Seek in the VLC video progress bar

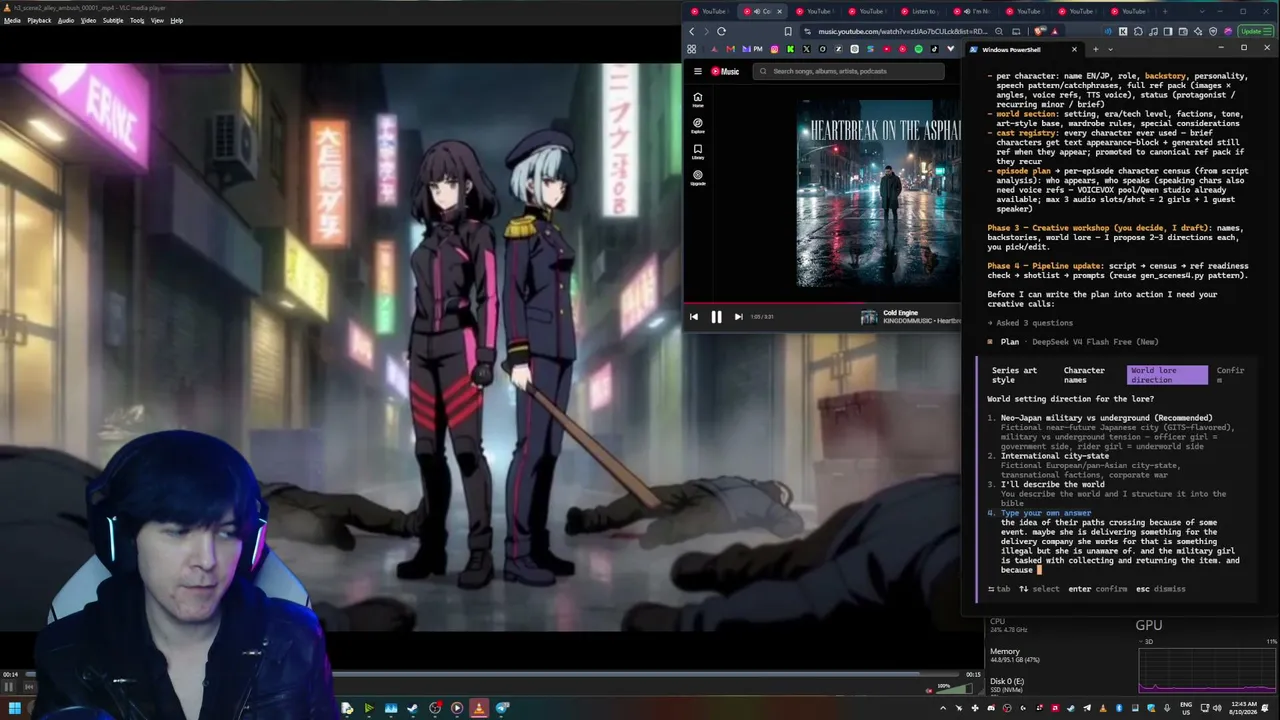coord(490,675)
